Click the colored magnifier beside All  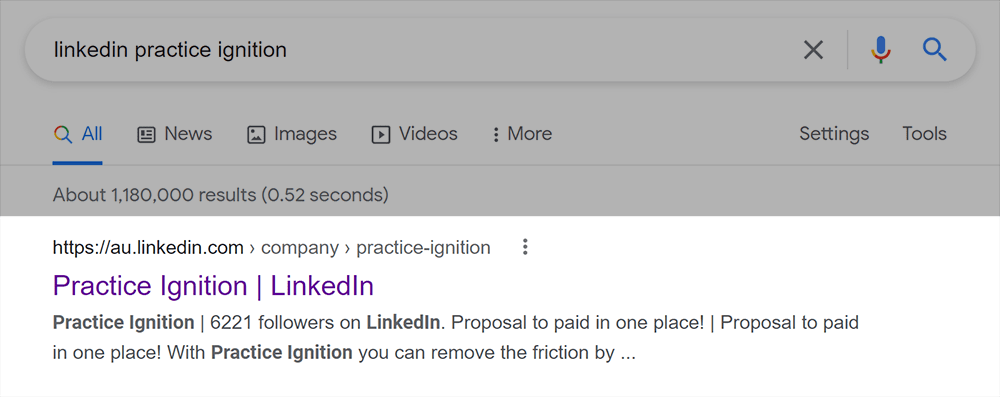pyautogui.click(x=62, y=134)
